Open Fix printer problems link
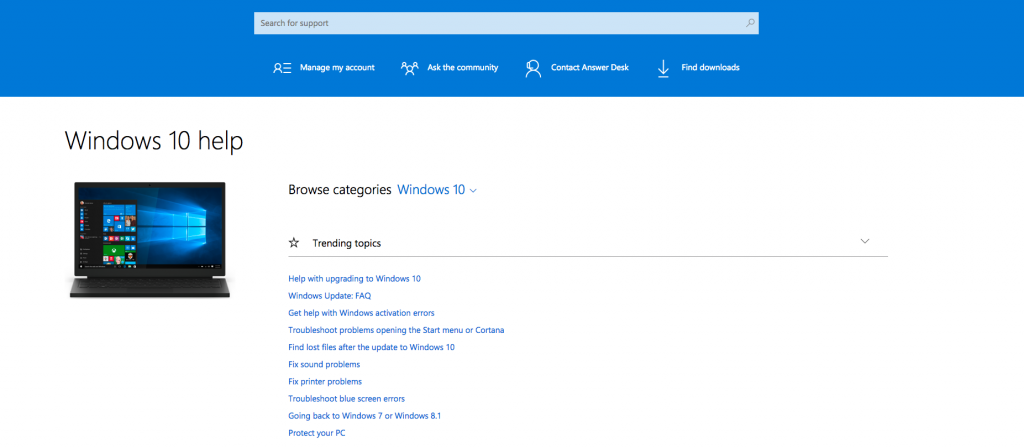Image resolution: width=1024 pixels, height=448 pixels. (x=325, y=381)
